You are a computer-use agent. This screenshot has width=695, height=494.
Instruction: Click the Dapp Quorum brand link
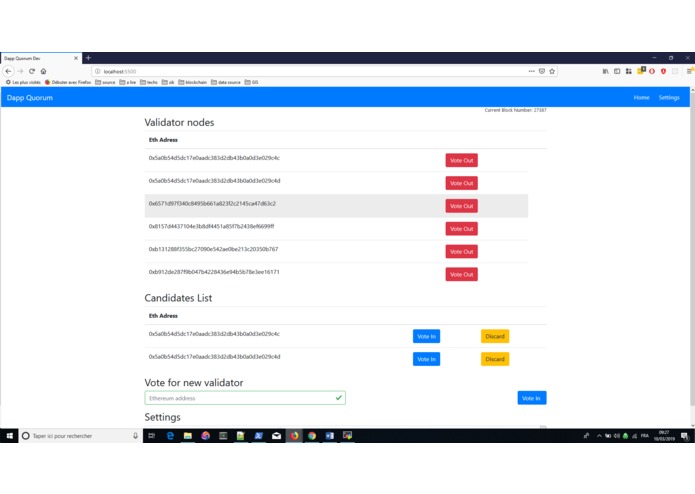(30, 97)
